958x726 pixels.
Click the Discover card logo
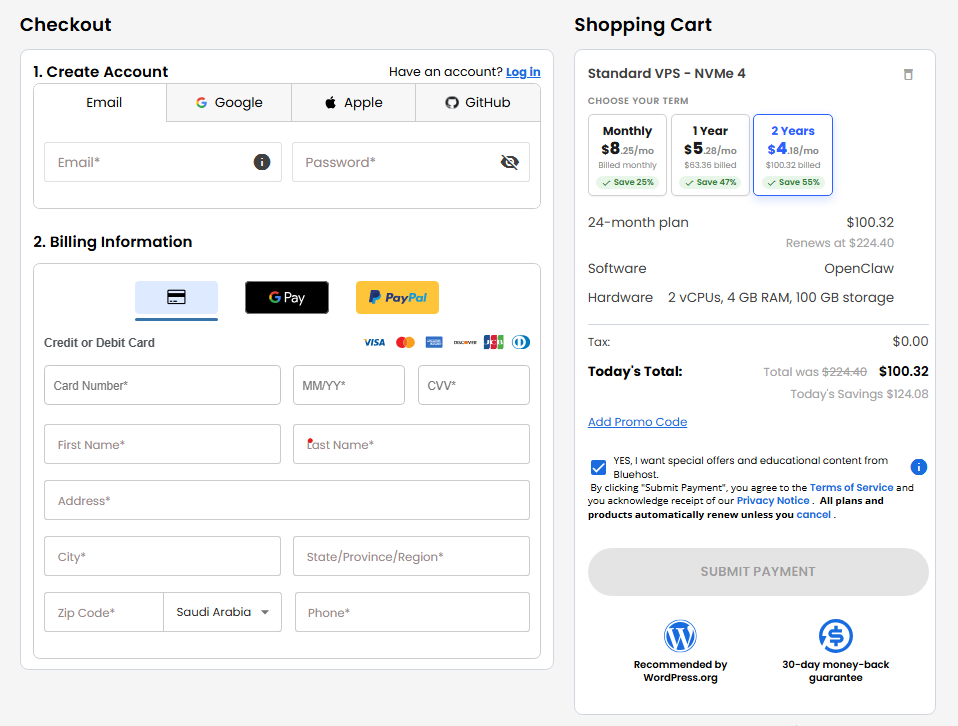click(x=465, y=342)
